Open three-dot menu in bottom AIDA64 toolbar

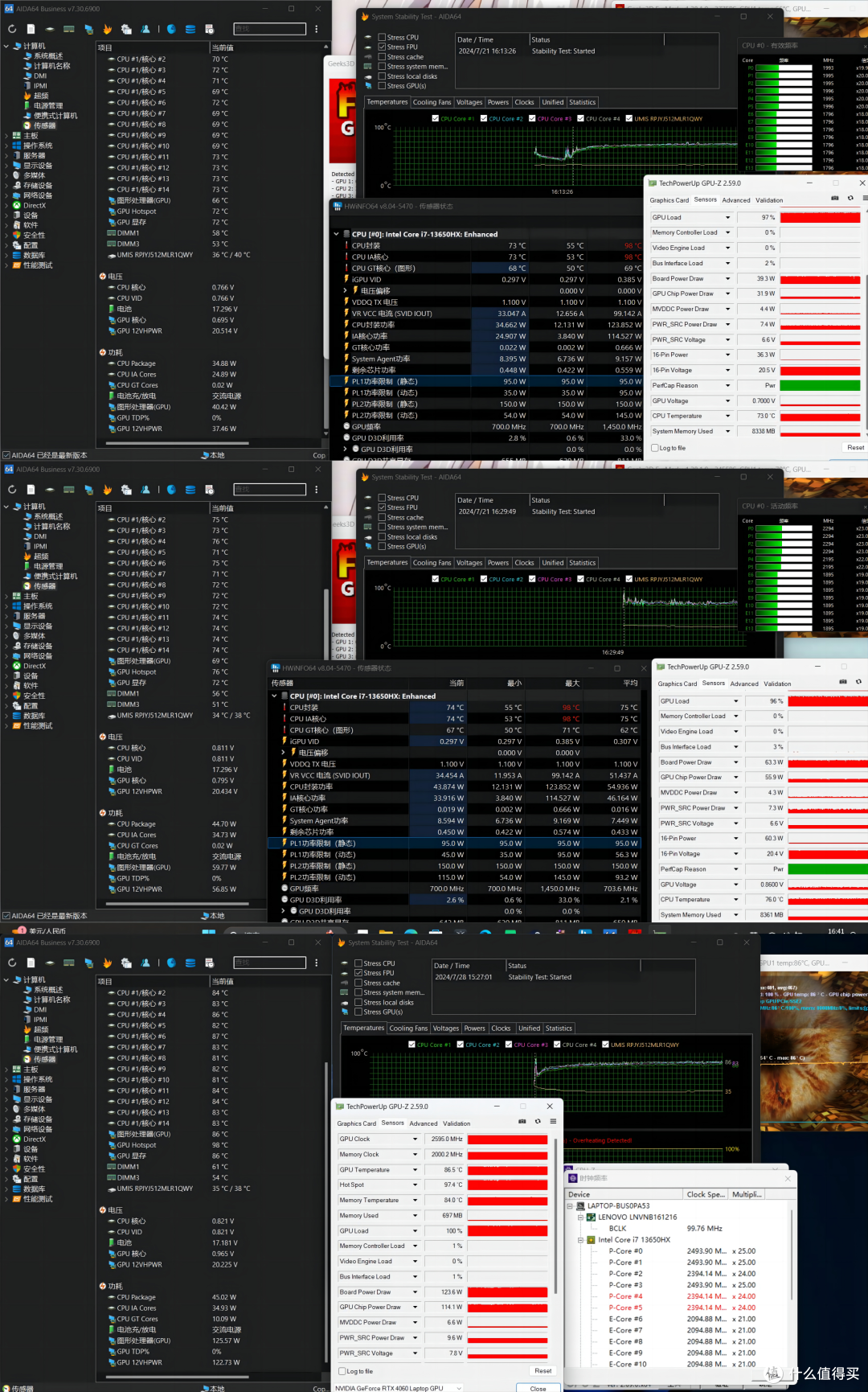[x=316, y=963]
